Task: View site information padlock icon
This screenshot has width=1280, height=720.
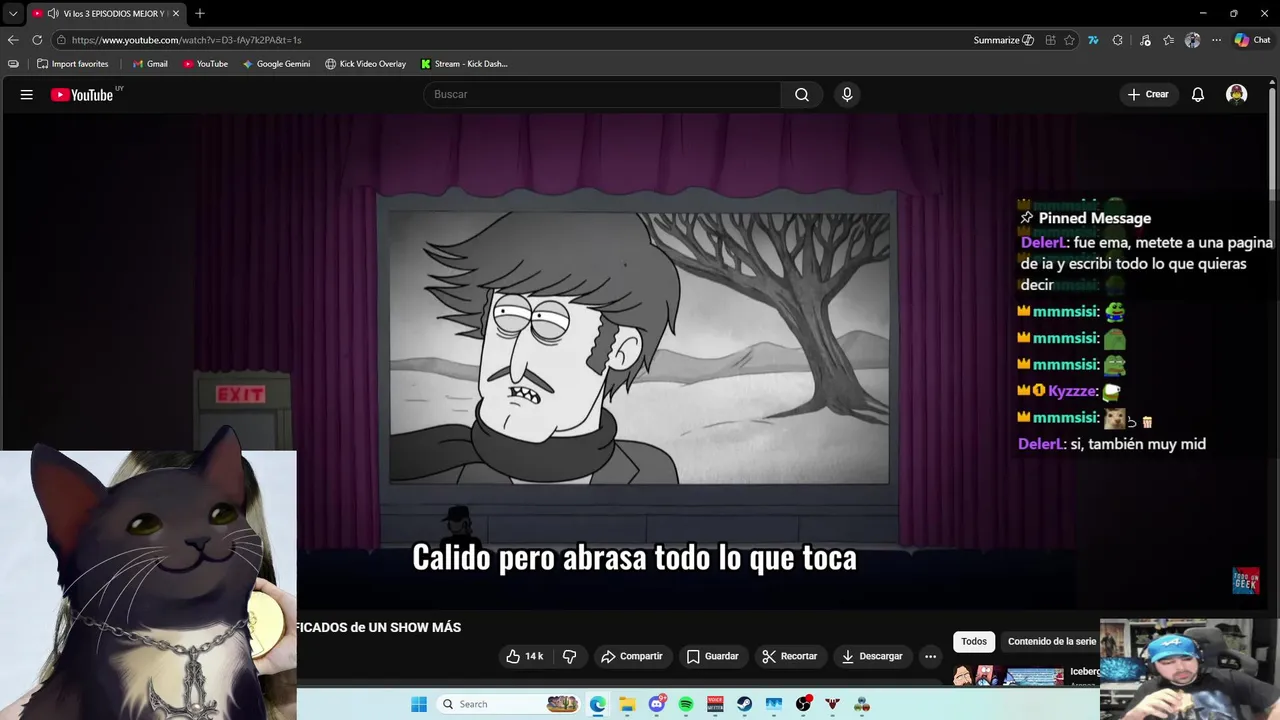Action: coord(61,40)
